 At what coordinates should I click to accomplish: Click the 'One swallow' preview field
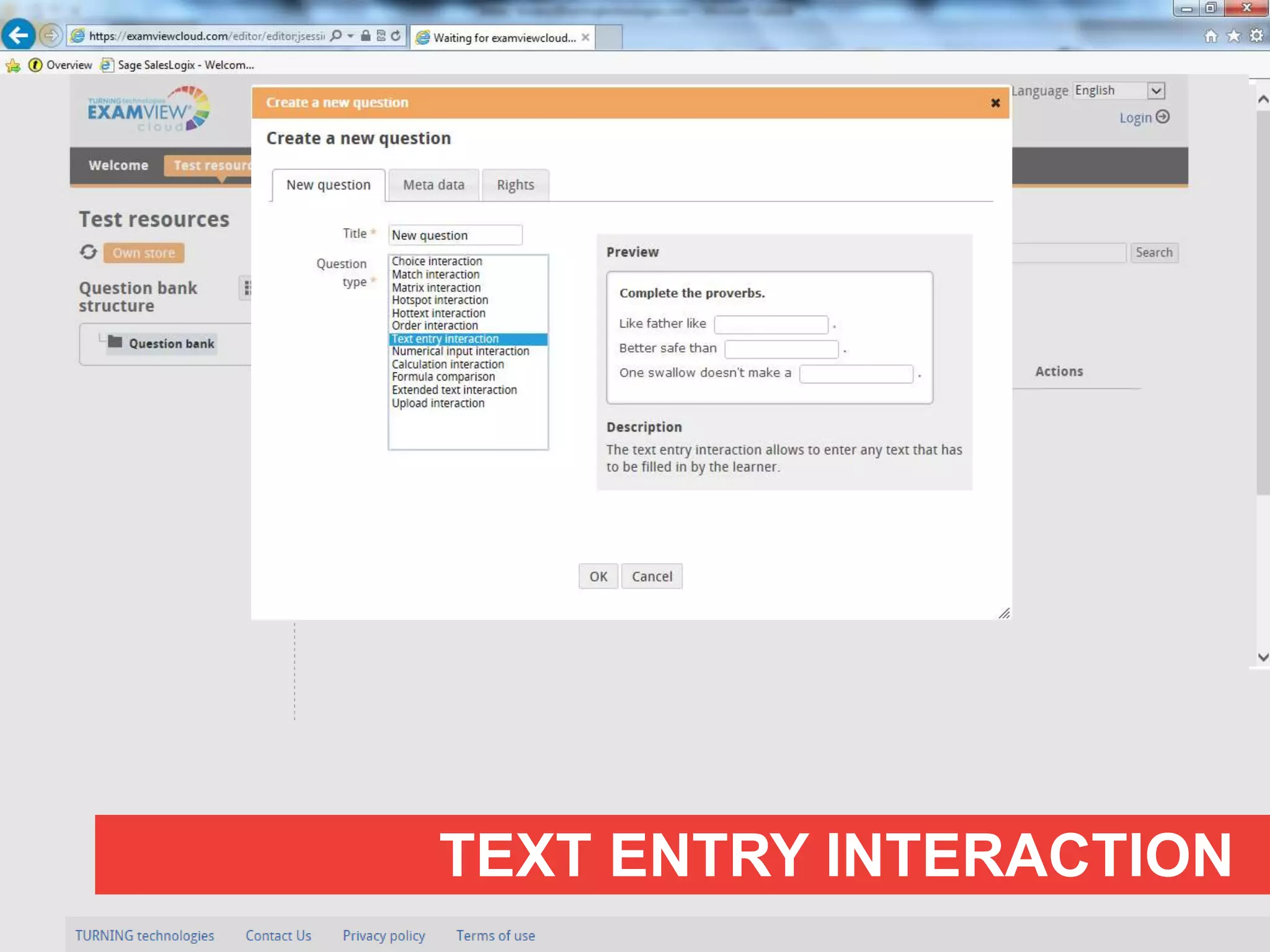click(x=856, y=374)
